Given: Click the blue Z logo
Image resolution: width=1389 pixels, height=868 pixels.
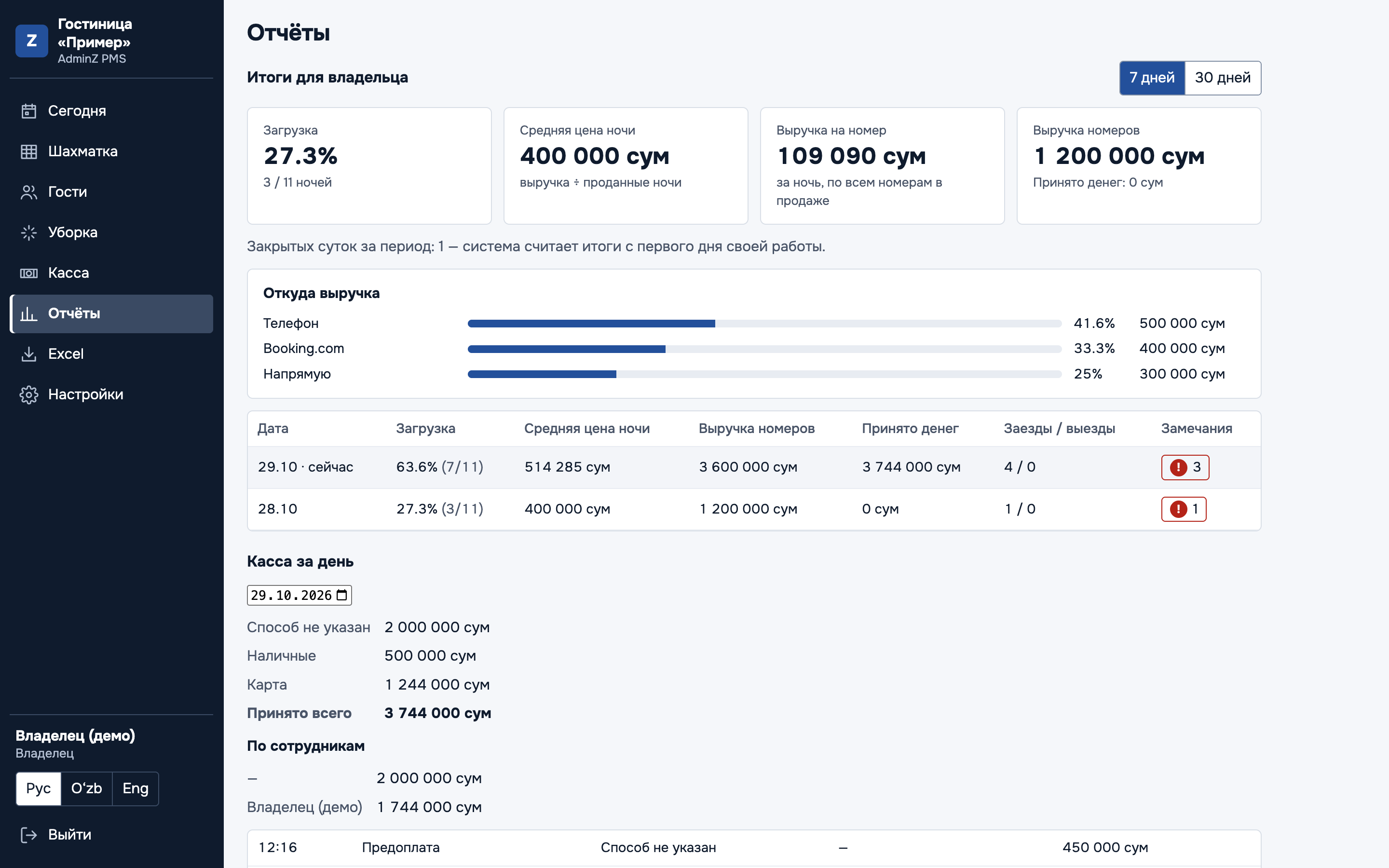Looking at the screenshot, I should pyautogui.click(x=31, y=41).
